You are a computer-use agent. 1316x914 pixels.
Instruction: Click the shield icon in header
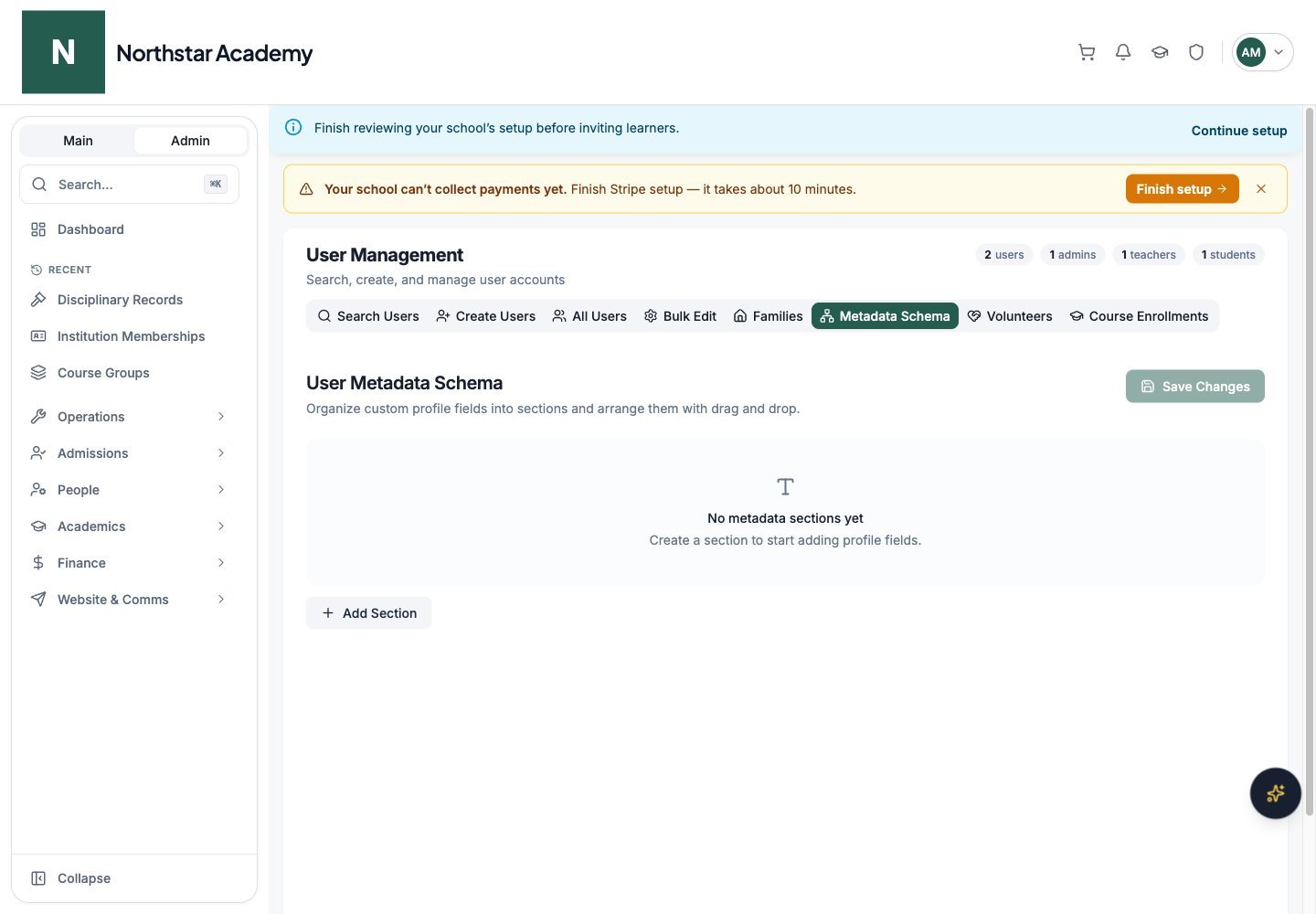click(1196, 52)
